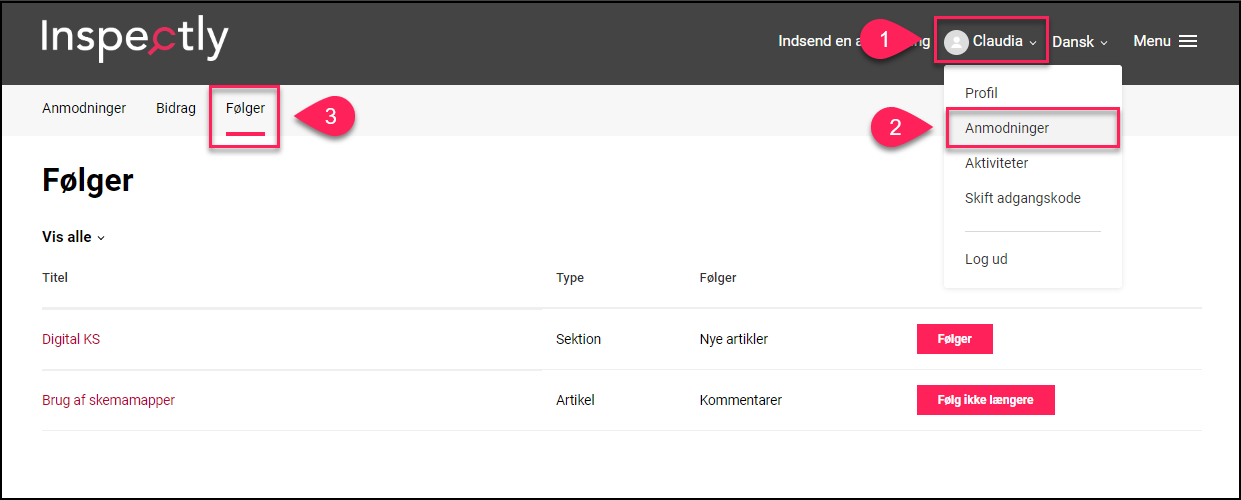Choose Aktiviteter from user menu

996,163
